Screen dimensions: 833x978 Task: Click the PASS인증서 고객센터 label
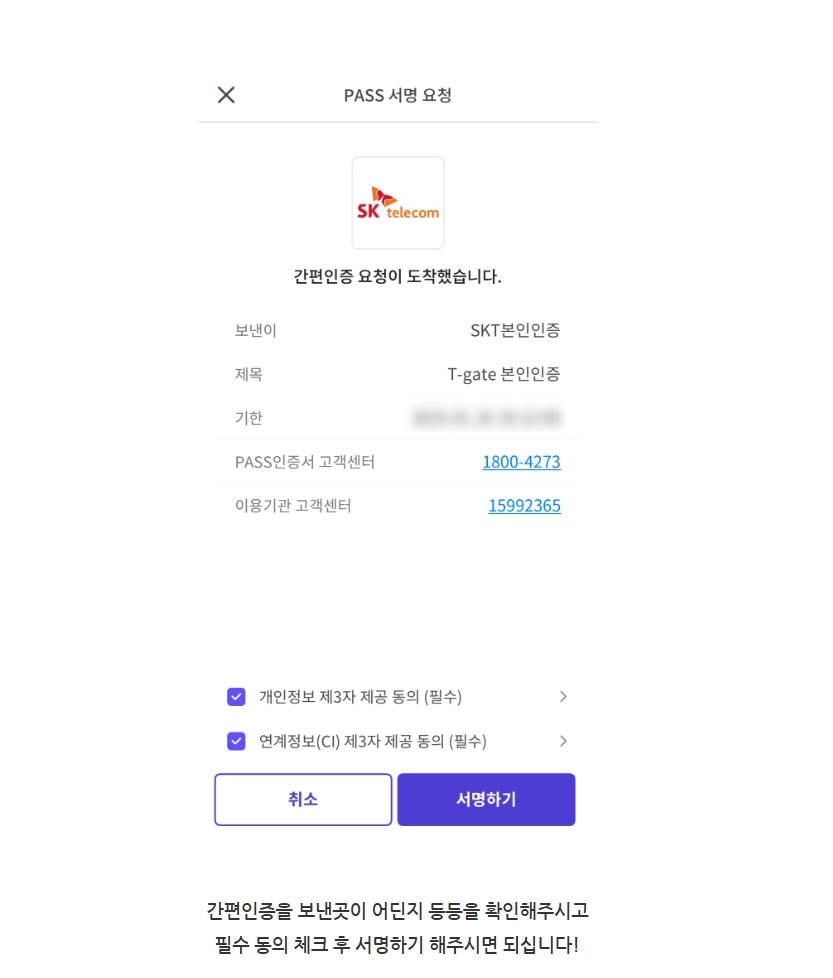(305, 462)
